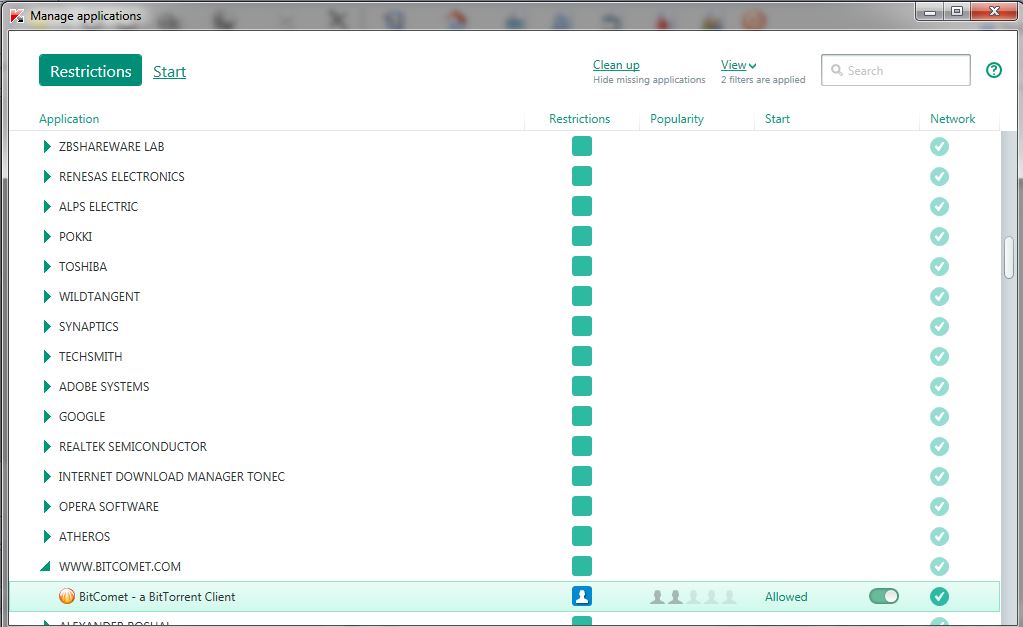Expand the RENESAS ELECTRONICS group
1023x627 pixels.
coord(47,176)
